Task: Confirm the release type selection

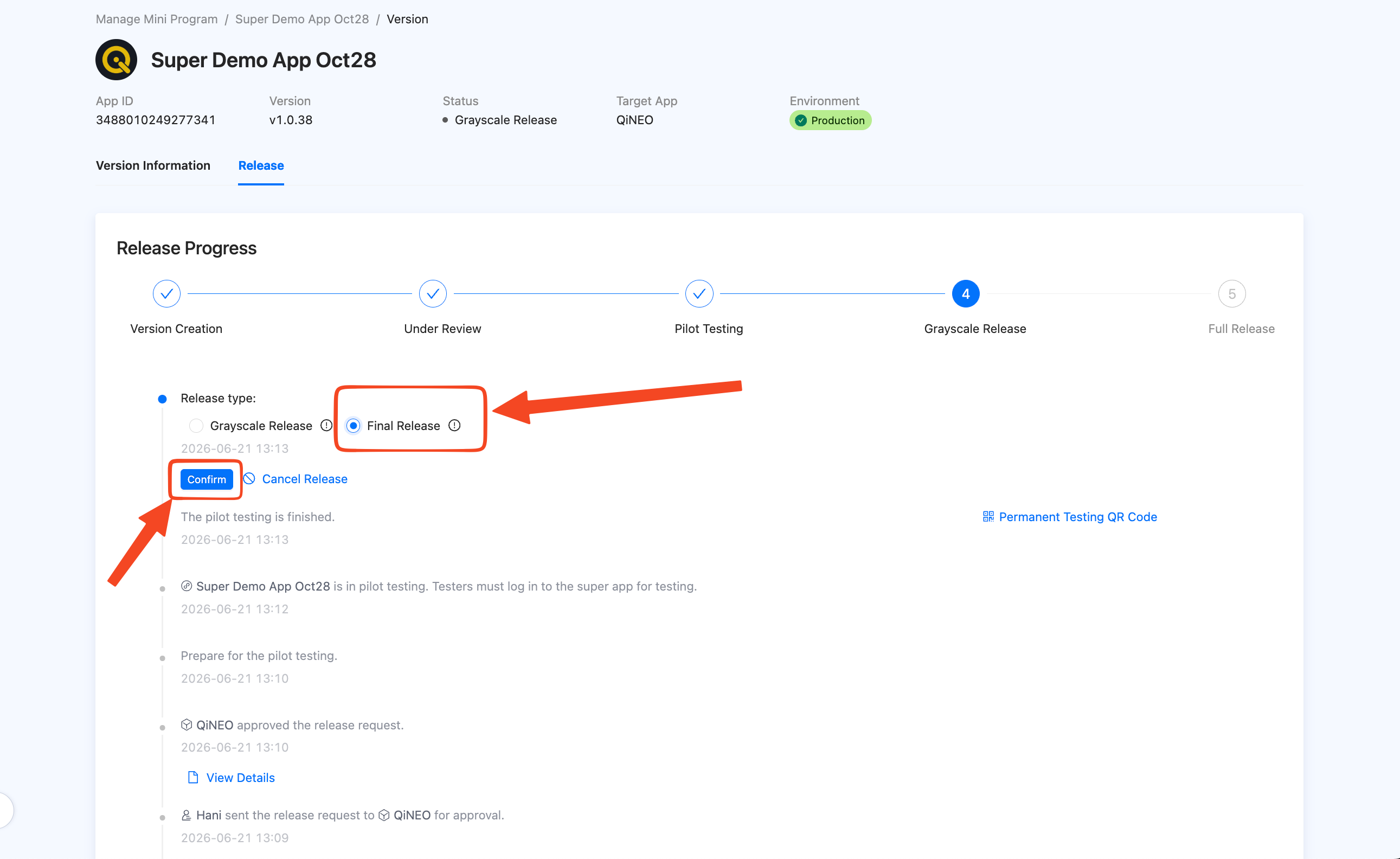Action: tap(207, 479)
